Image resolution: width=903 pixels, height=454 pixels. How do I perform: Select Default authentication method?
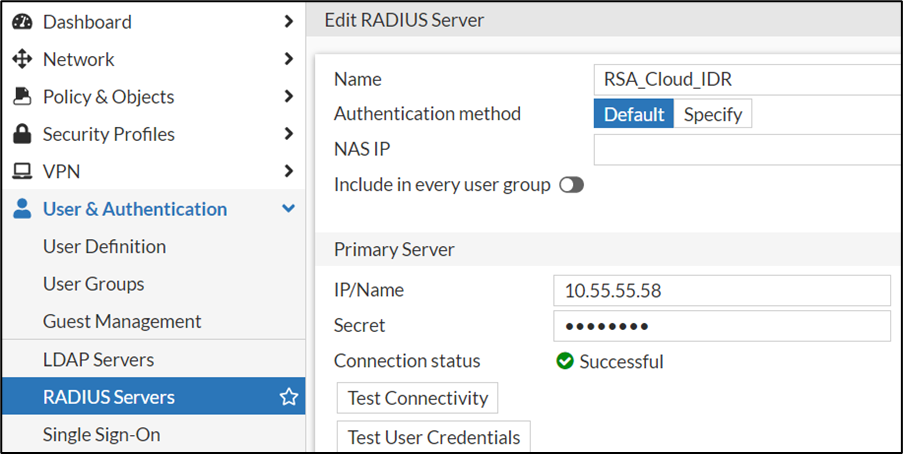click(633, 114)
